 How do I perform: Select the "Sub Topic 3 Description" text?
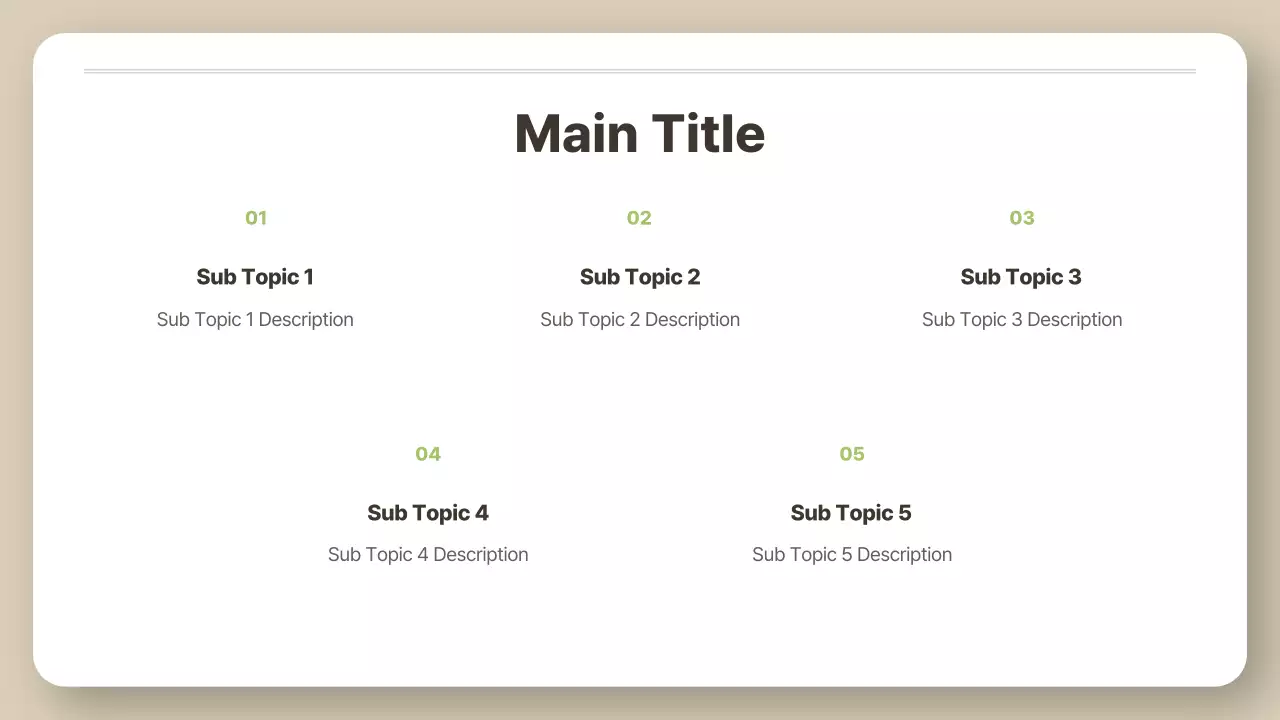click(x=1022, y=320)
